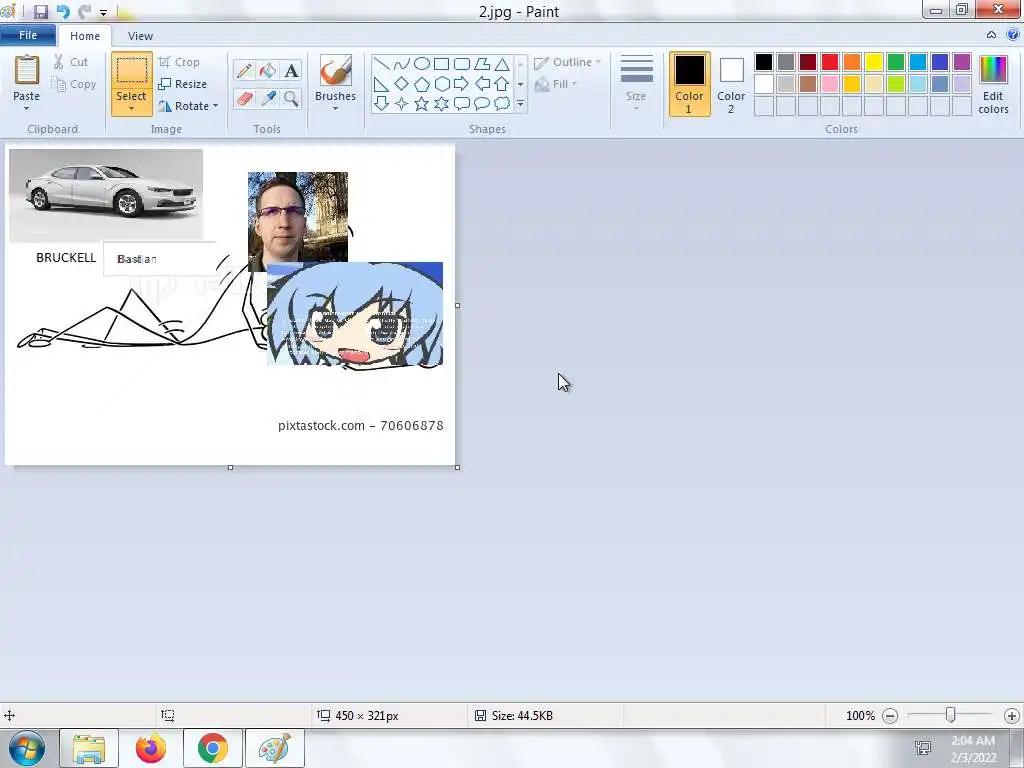This screenshot has width=1024, height=768.
Task: Open Customize Quick Access Toolbar arrow
Action: tap(103, 12)
